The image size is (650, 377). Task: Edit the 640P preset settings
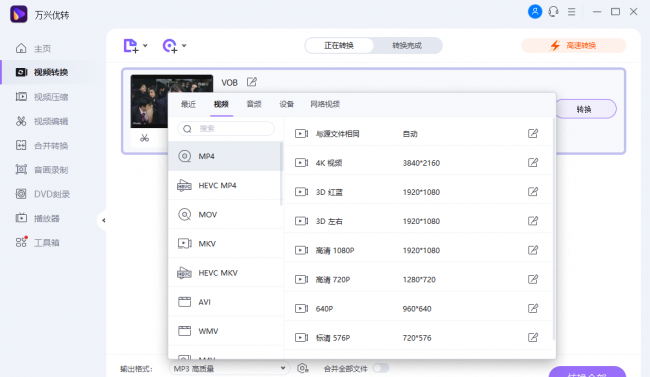click(533, 308)
